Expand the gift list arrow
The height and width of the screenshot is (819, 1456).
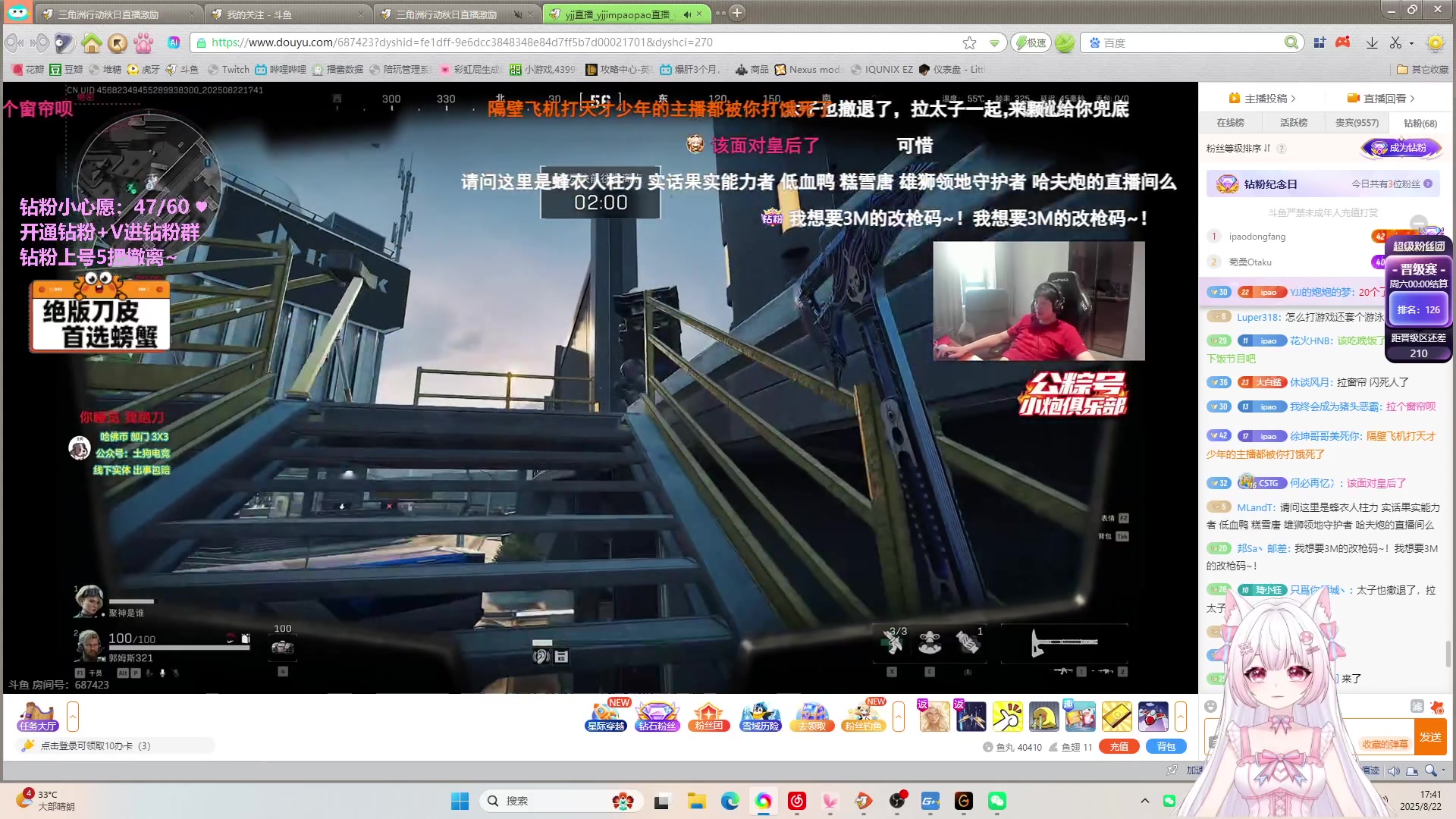pos(1181,717)
